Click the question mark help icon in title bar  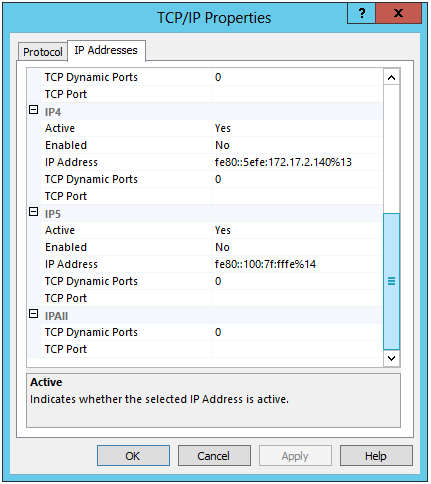tap(361, 13)
